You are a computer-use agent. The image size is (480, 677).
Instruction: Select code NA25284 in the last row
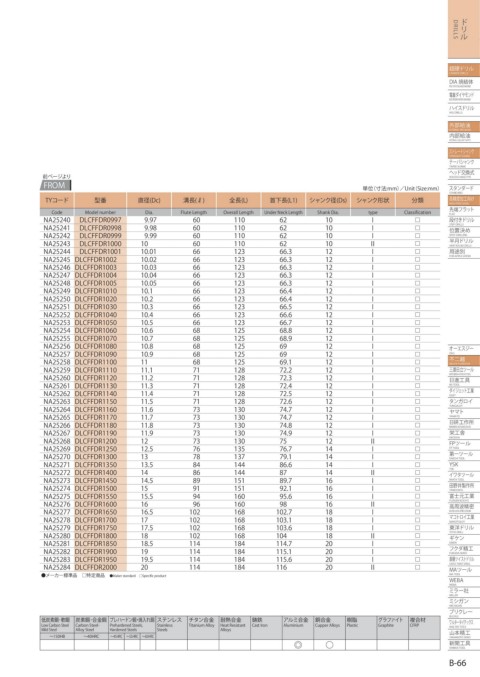pyautogui.click(x=57, y=567)
